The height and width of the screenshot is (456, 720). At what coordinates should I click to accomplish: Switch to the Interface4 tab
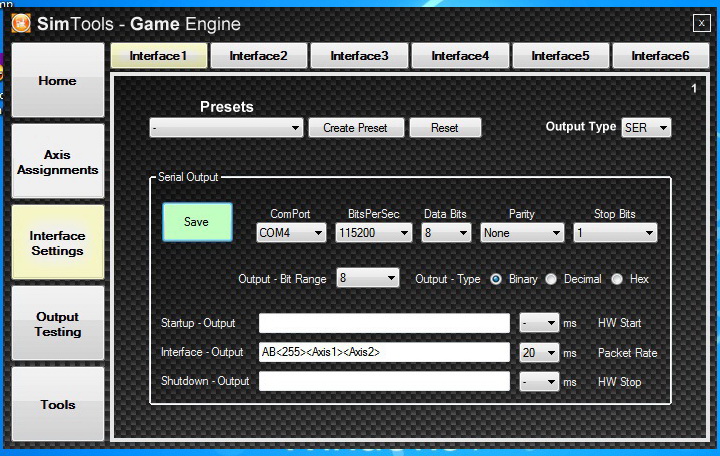[x=460, y=56]
